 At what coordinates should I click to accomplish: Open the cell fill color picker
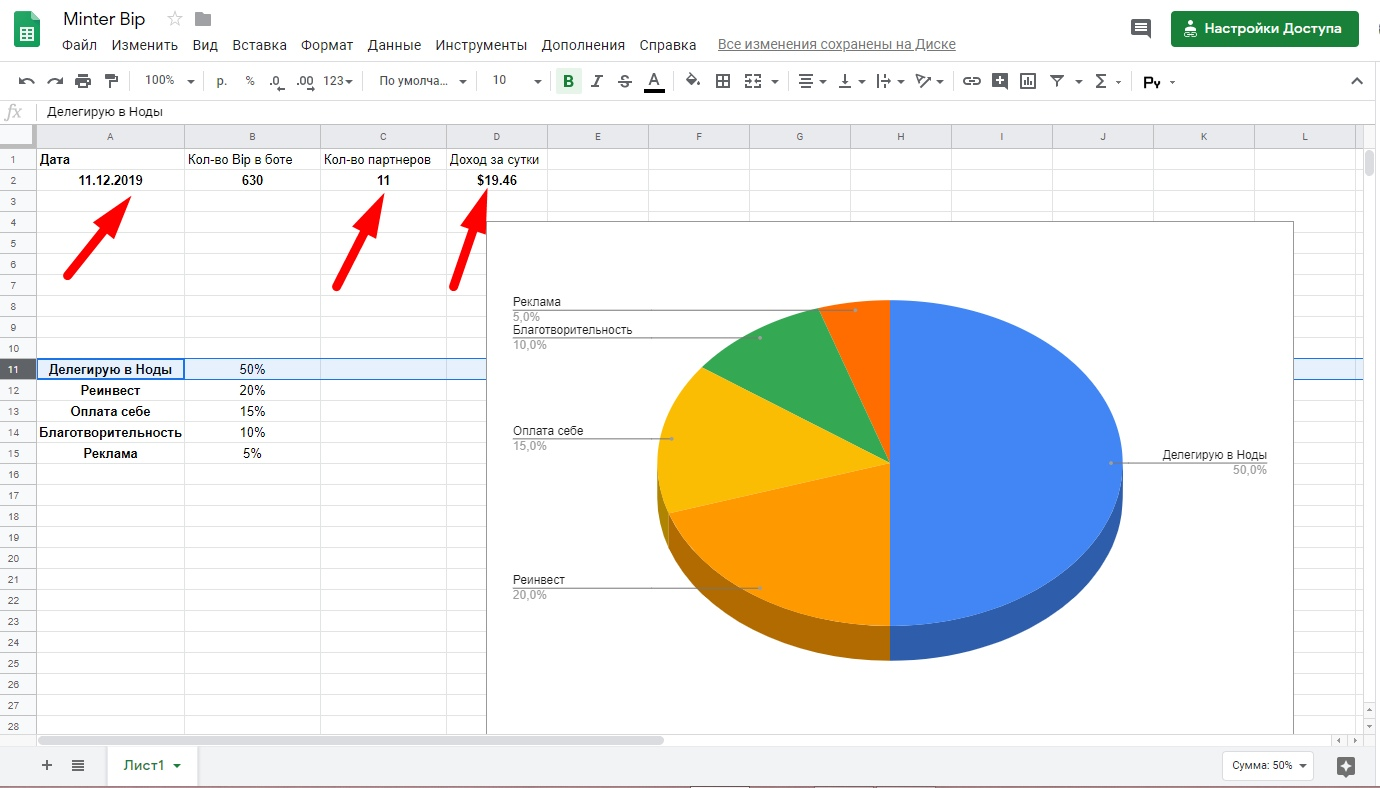pyautogui.click(x=693, y=81)
